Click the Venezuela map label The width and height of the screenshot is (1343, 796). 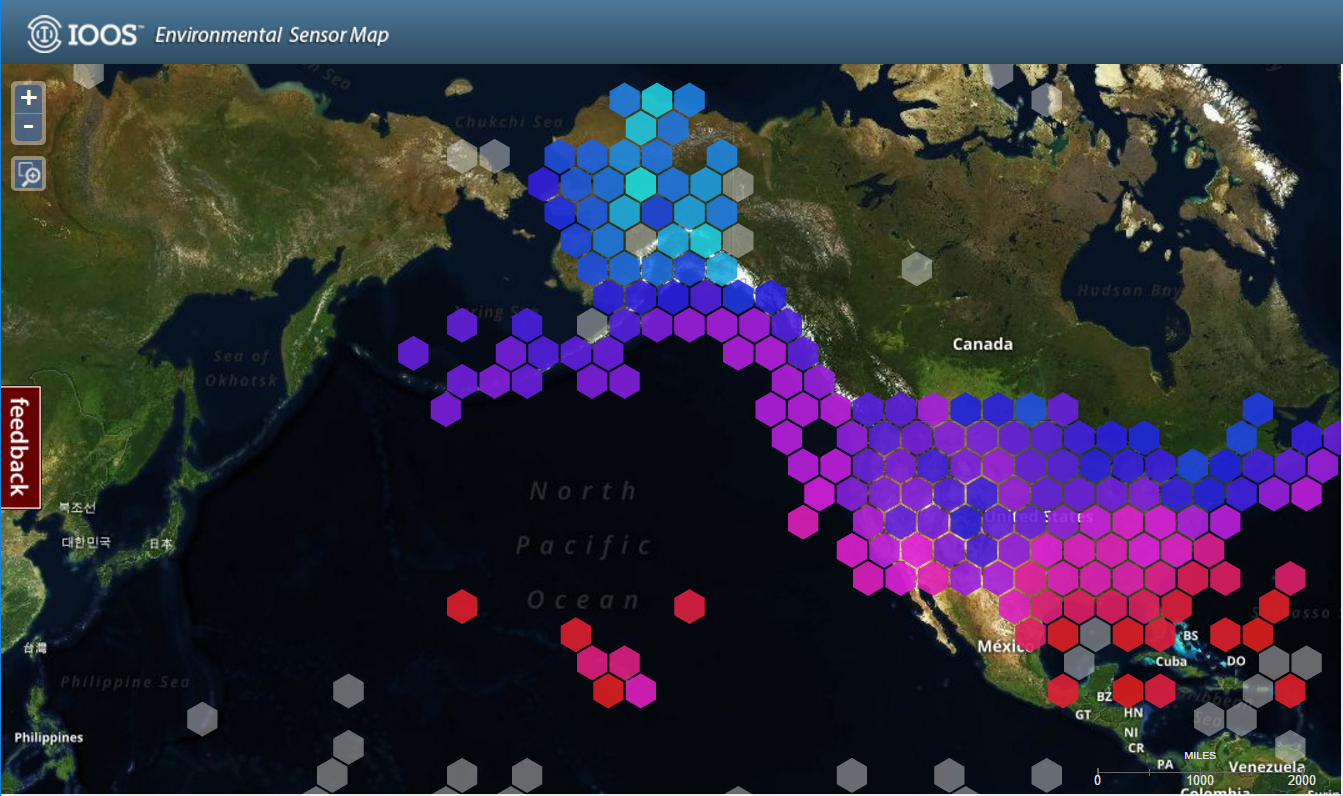pyautogui.click(x=1266, y=767)
